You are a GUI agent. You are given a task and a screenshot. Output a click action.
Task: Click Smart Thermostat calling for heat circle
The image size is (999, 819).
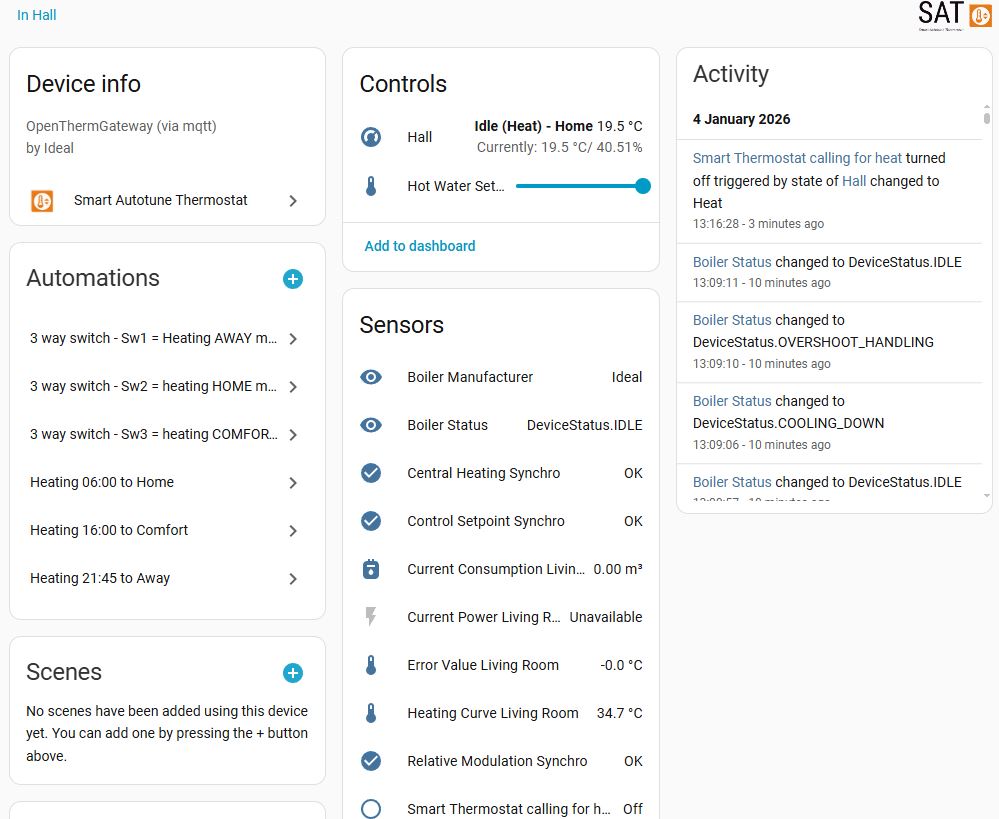tap(371, 808)
